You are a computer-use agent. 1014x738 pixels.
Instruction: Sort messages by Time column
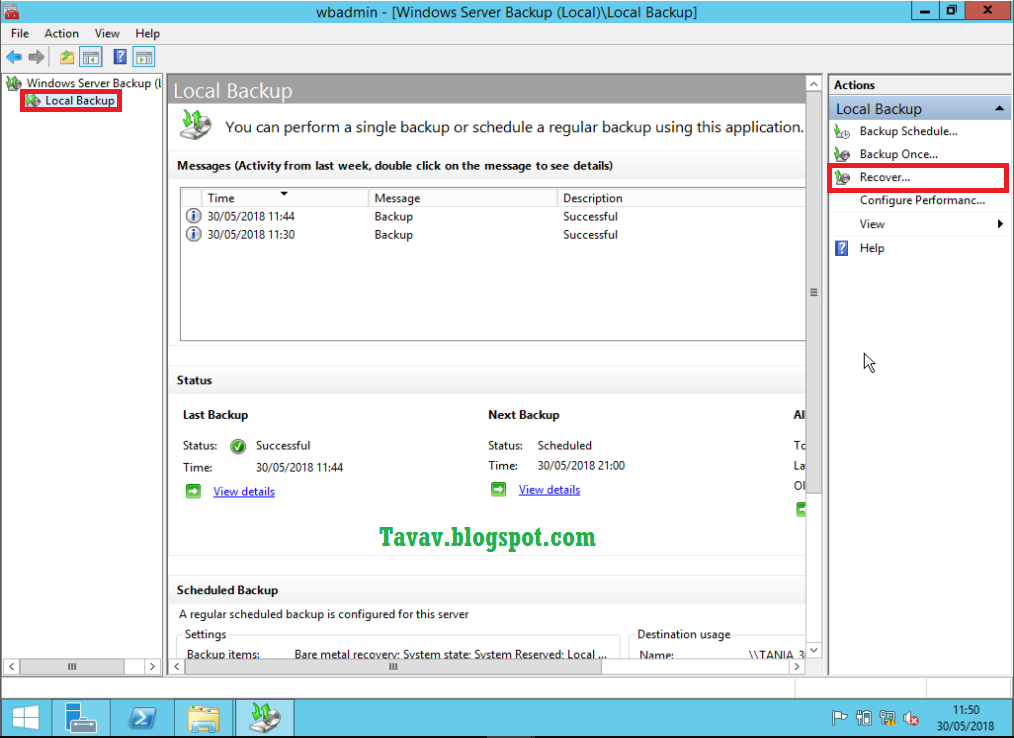pos(285,198)
